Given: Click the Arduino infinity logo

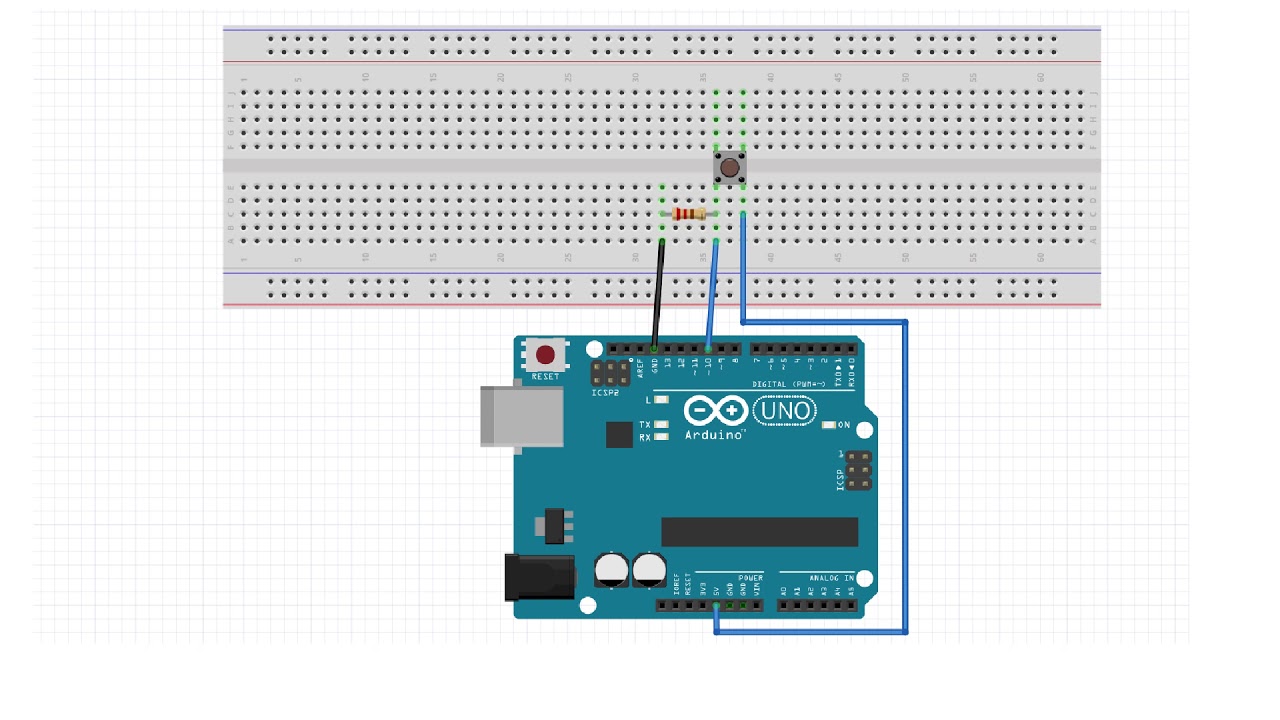Looking at the screenshot, I should tap(716, 411).
